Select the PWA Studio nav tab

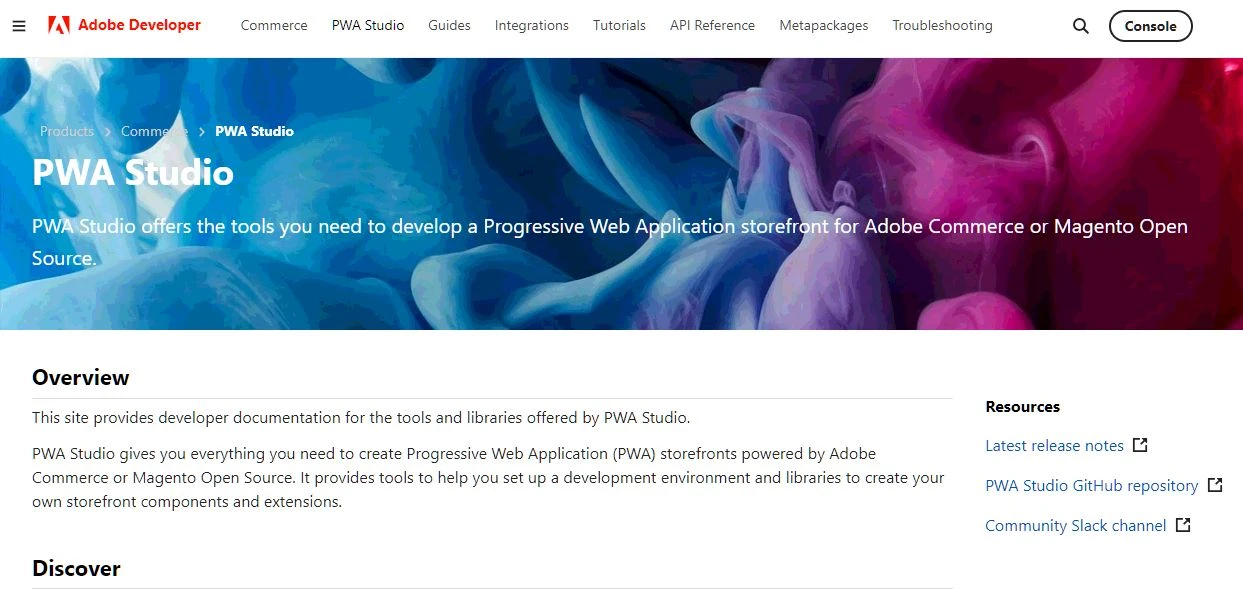[368, 26]
